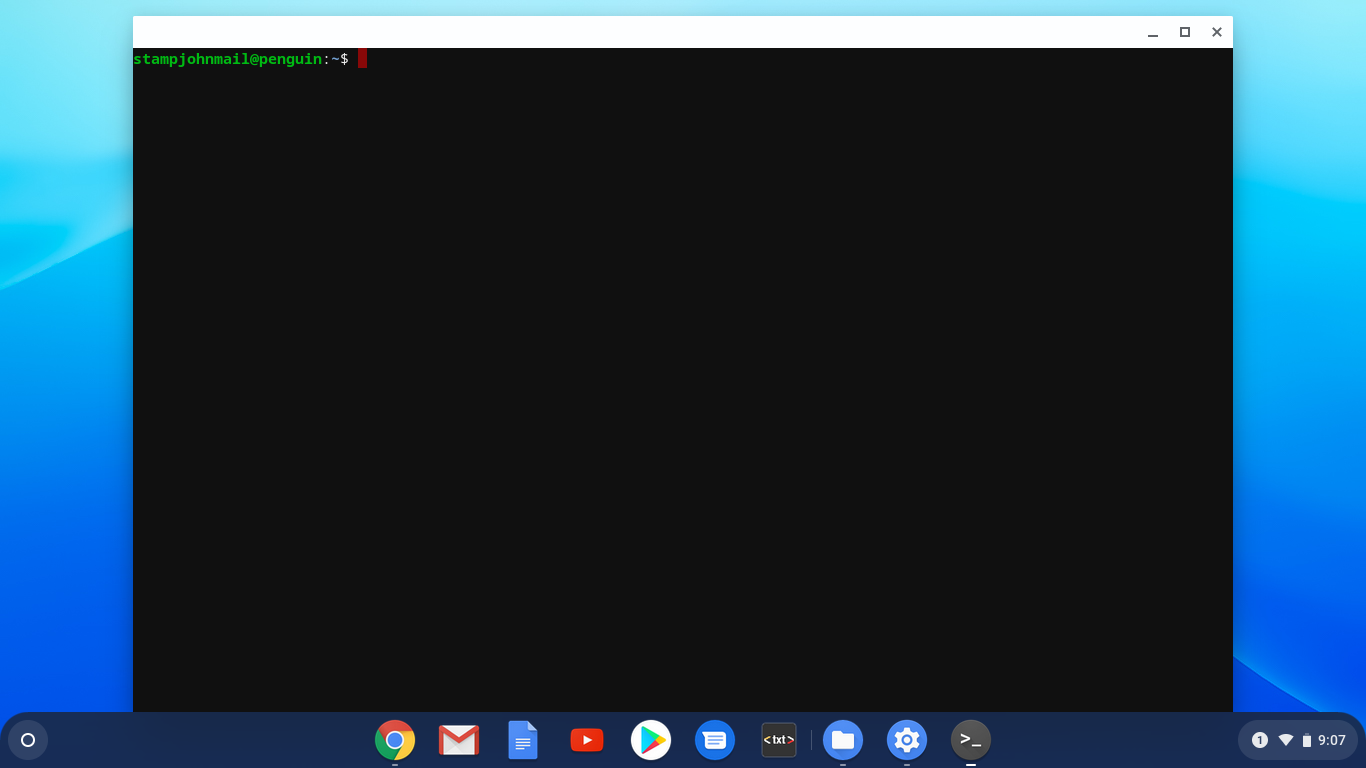The height and width of the screenshot is (768, 1366).
Task: Check the battery status icon
Action: point(1307,740)
